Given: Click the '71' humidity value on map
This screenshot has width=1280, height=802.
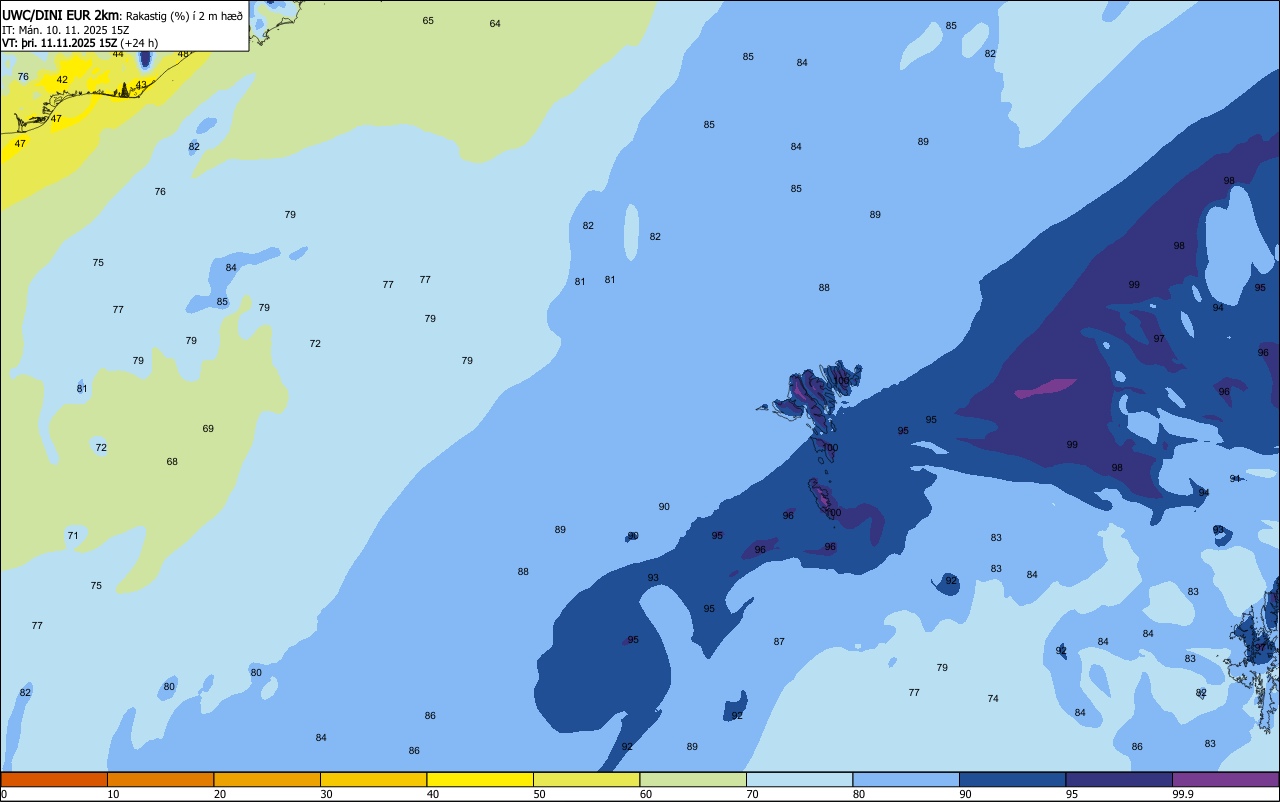Looking at the screenshot, I should pos(73,536).
